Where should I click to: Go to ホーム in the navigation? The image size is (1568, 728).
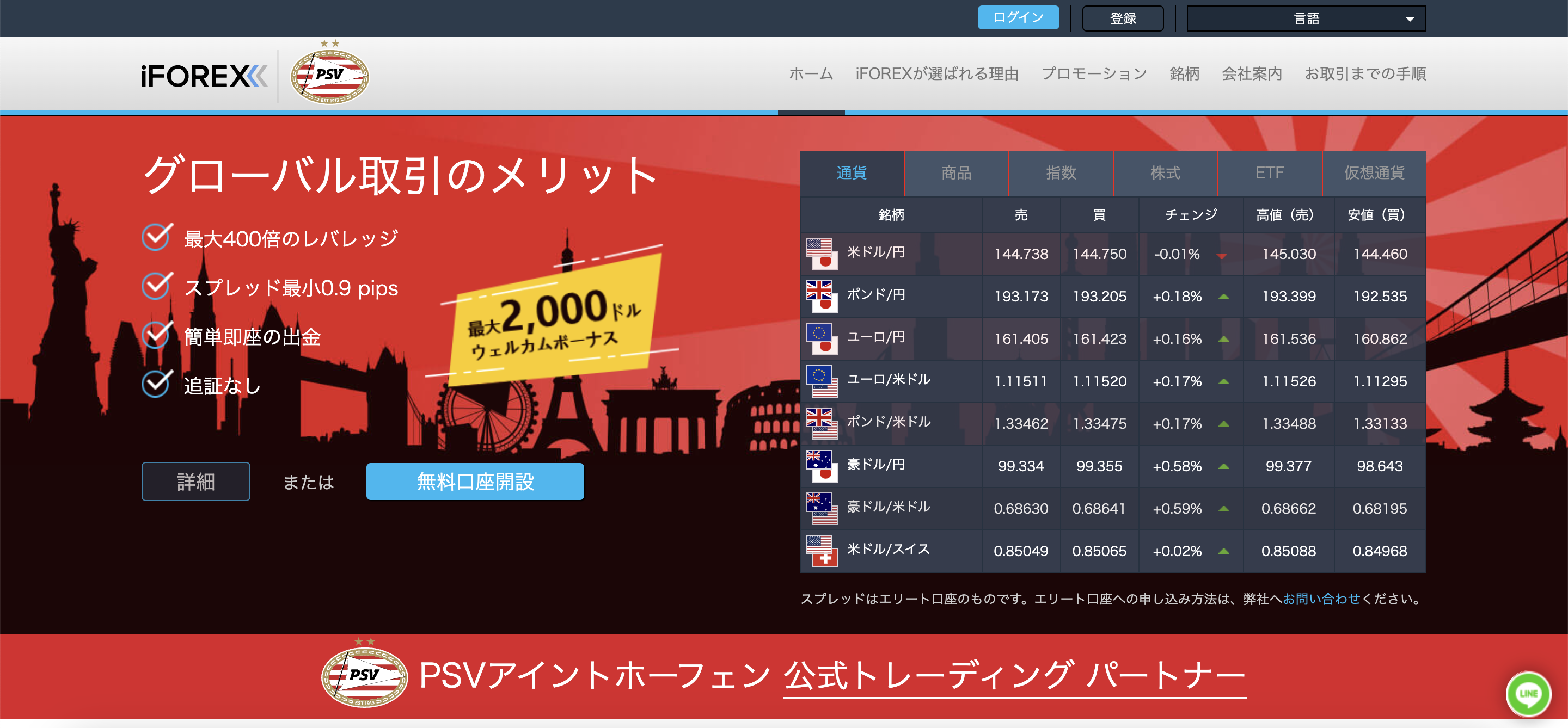point(811,73)
